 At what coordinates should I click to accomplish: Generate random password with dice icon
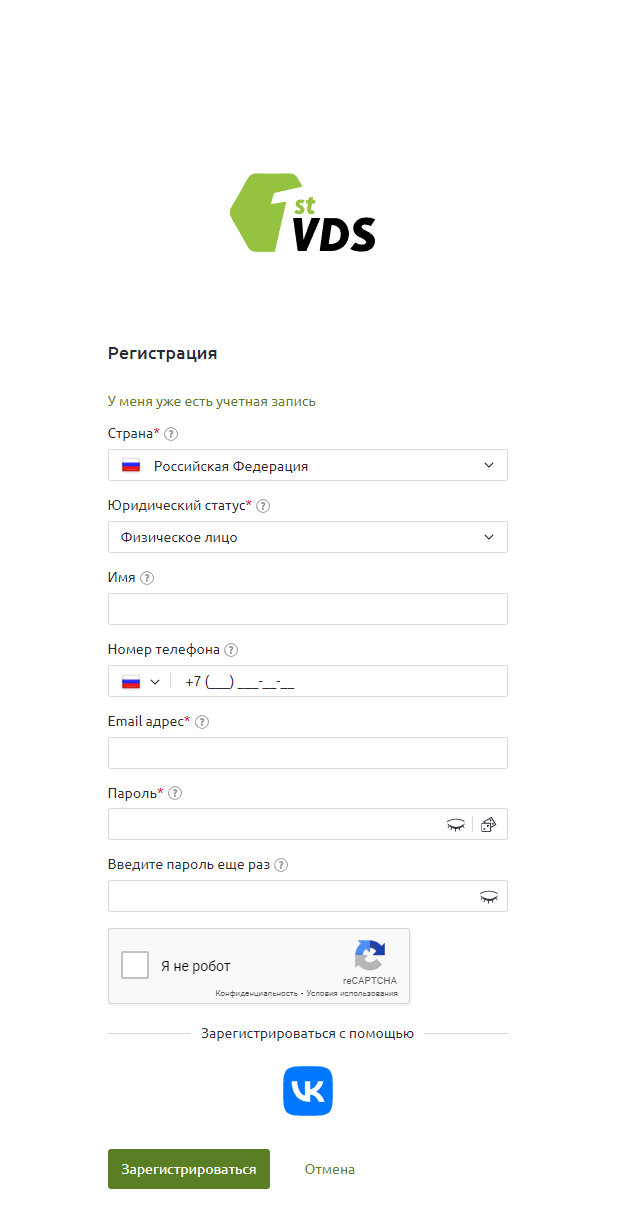(x=488, y=825)
